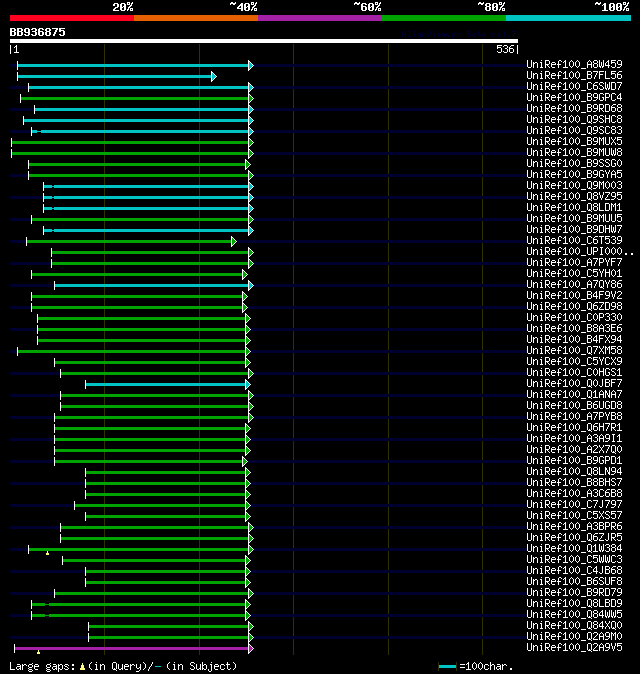Click the UniRef100_C7J797 label
Screen dimensions: 640x674
point(574,505)
